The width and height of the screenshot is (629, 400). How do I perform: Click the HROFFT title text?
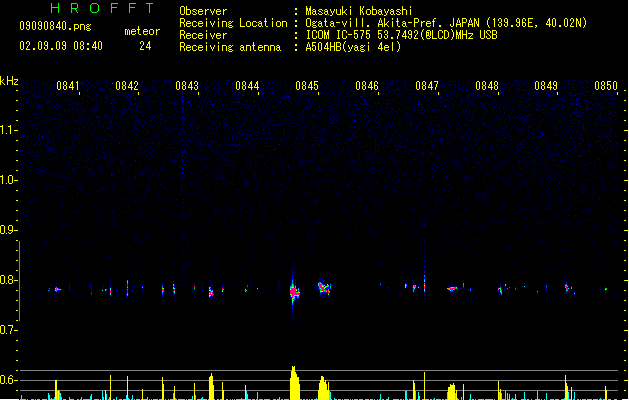click(x=103, y=8)
